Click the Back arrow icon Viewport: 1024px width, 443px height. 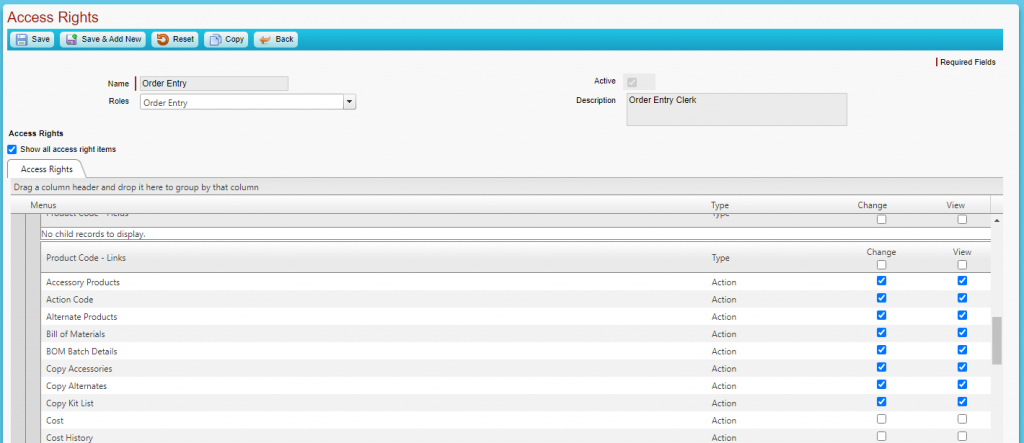[x=265, y=40]
